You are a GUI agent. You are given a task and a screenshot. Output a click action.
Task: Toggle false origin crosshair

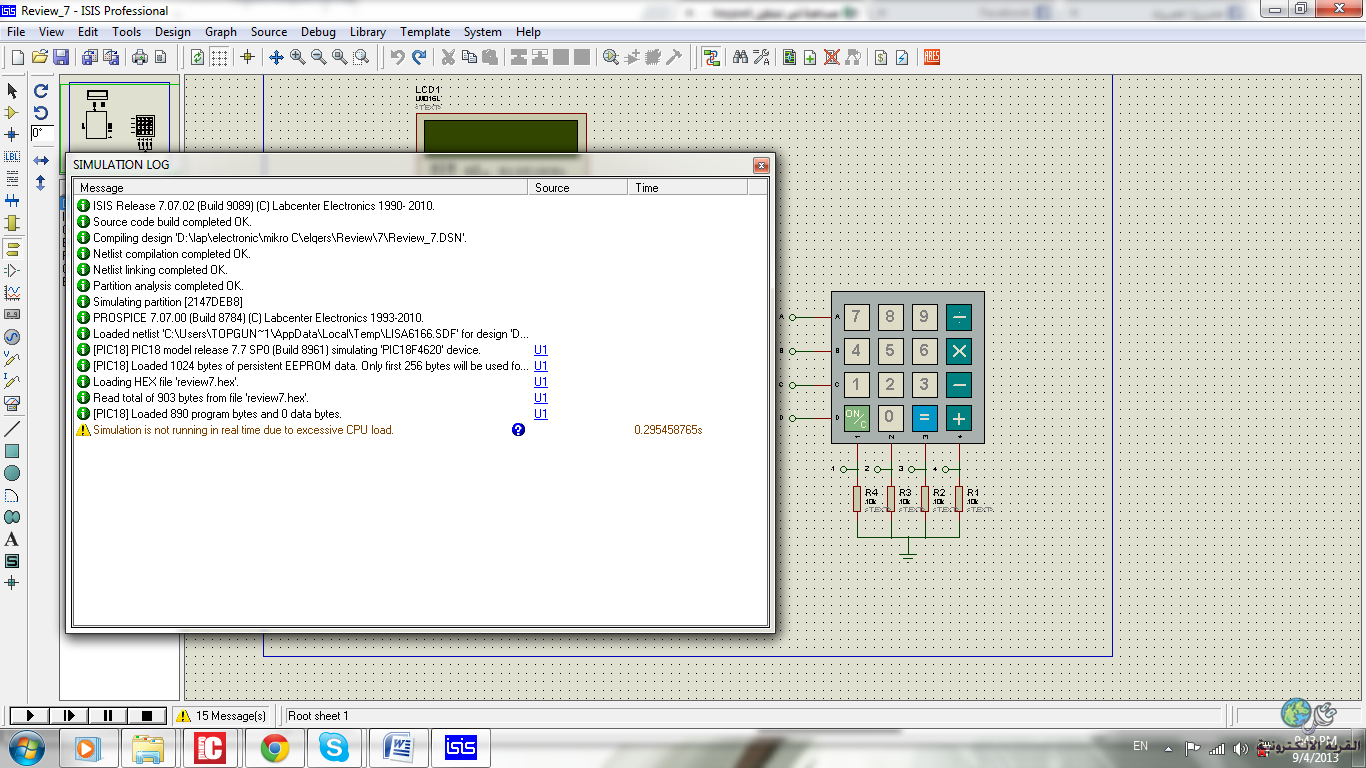pos(247,57)
